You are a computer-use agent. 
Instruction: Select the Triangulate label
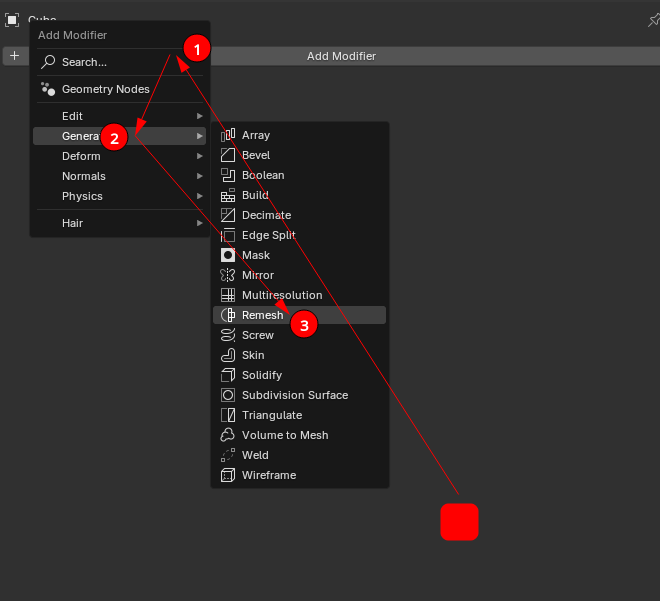click(x=272, y=415)
